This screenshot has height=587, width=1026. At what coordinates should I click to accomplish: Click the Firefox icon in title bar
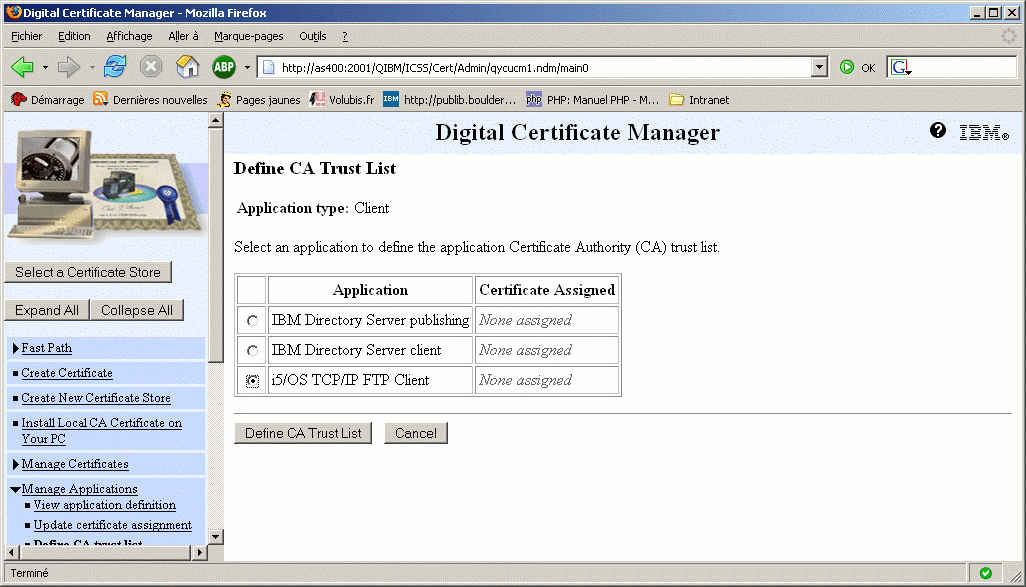pos(13,12)
